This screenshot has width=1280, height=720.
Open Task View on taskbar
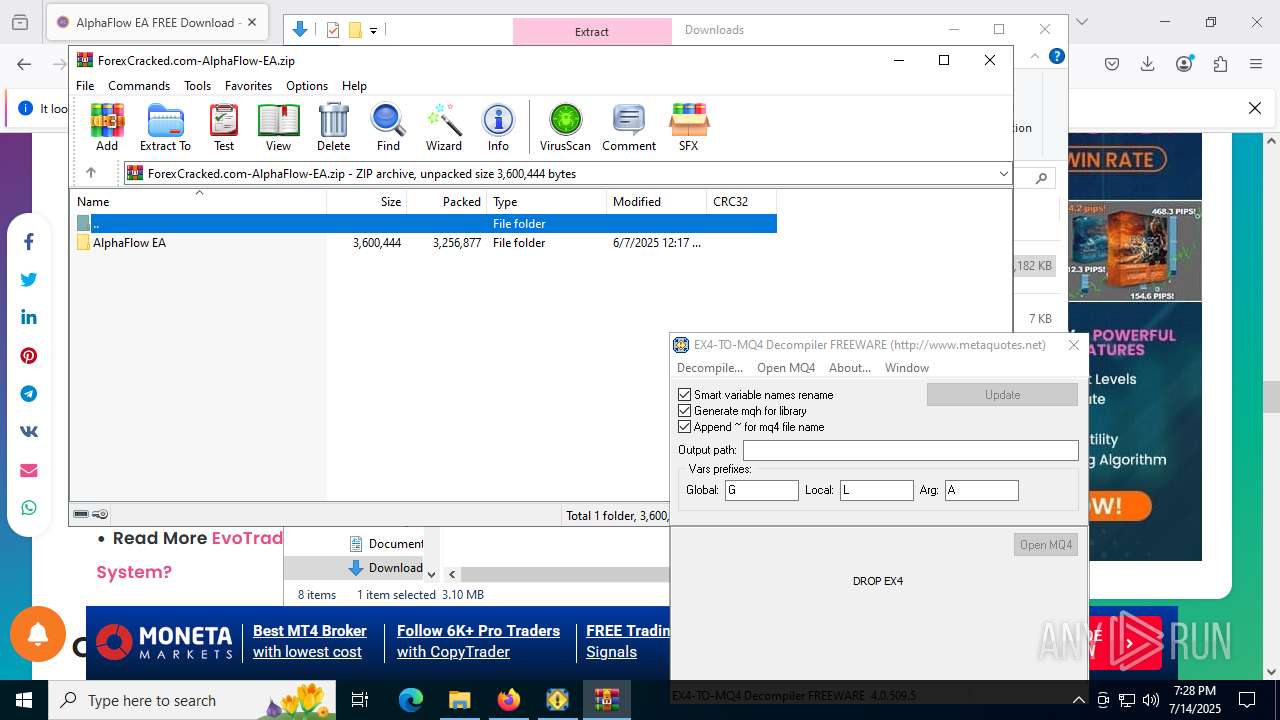pyautogui.click(x=361, y=700)
